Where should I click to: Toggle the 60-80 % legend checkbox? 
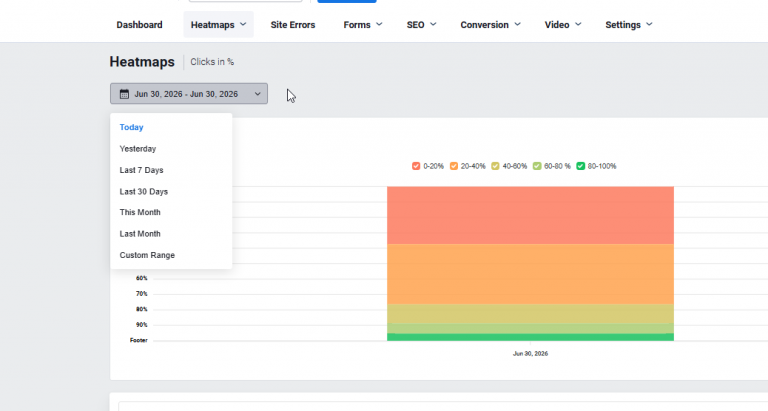click(537, 166)
